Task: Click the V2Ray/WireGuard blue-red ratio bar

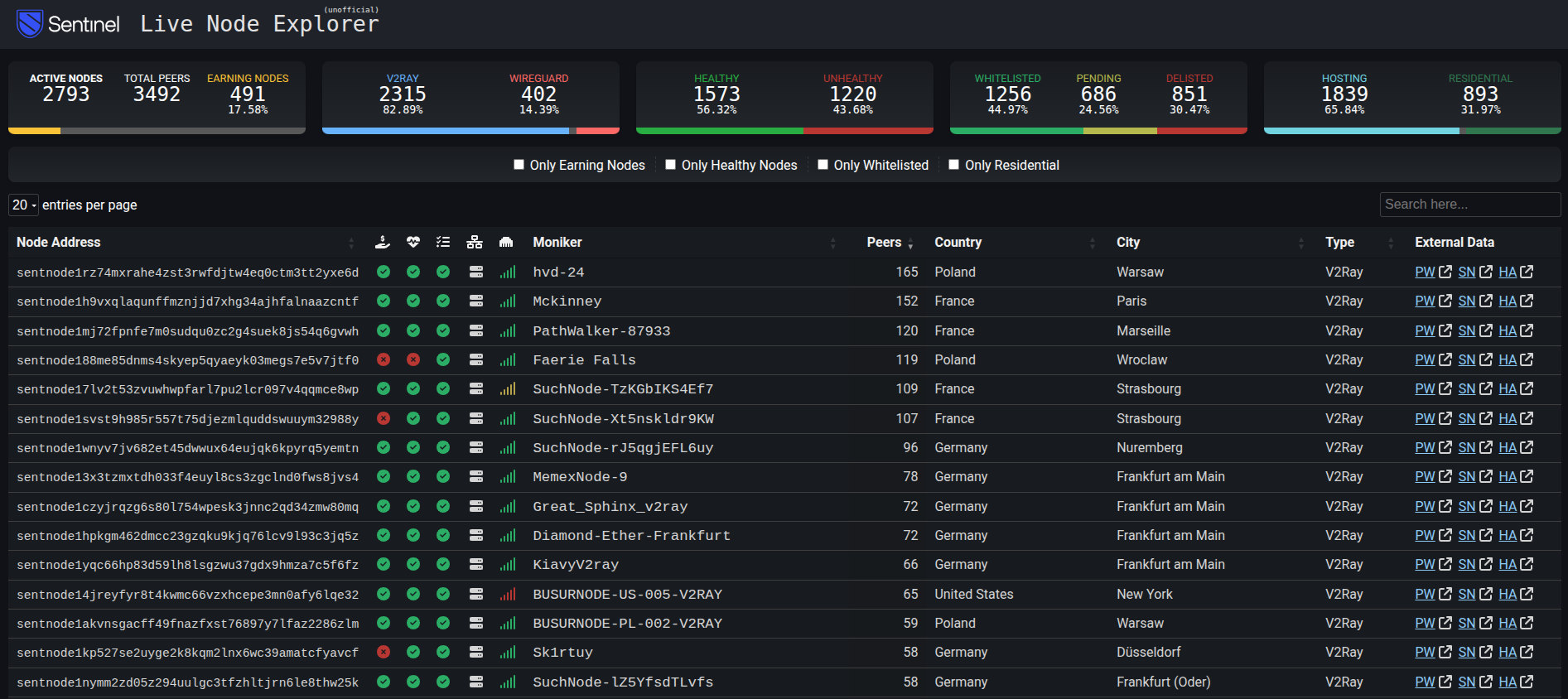Action: point(470,130)
